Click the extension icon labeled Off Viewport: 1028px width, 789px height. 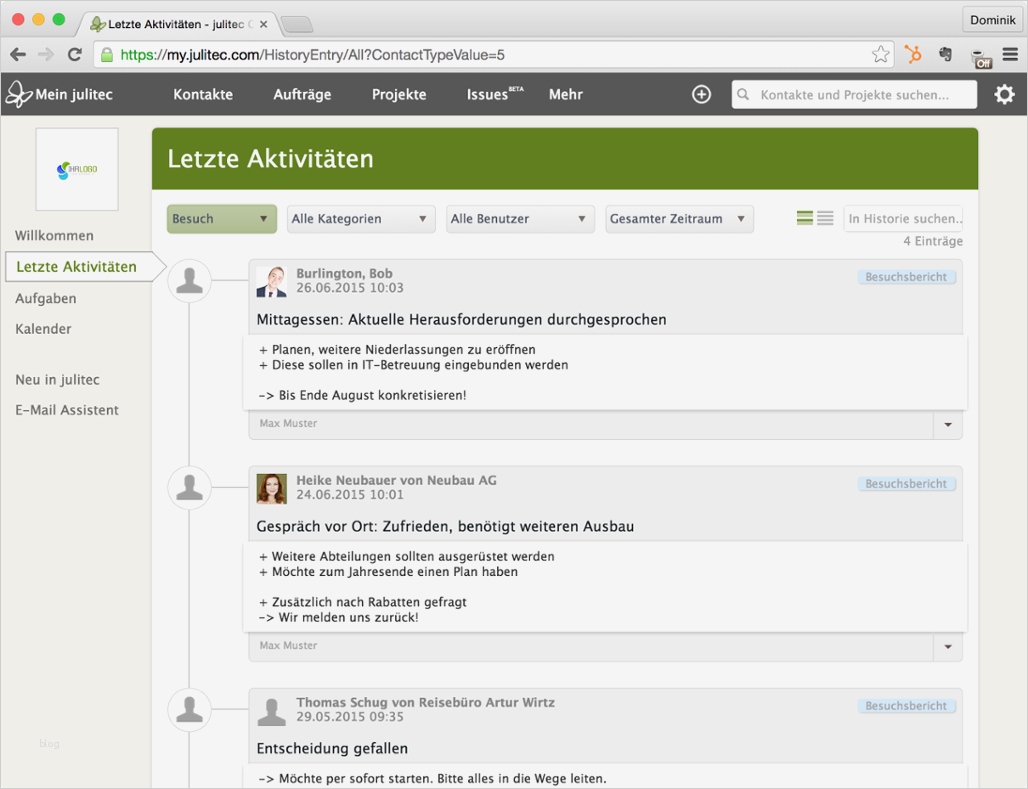pos(981,58)
